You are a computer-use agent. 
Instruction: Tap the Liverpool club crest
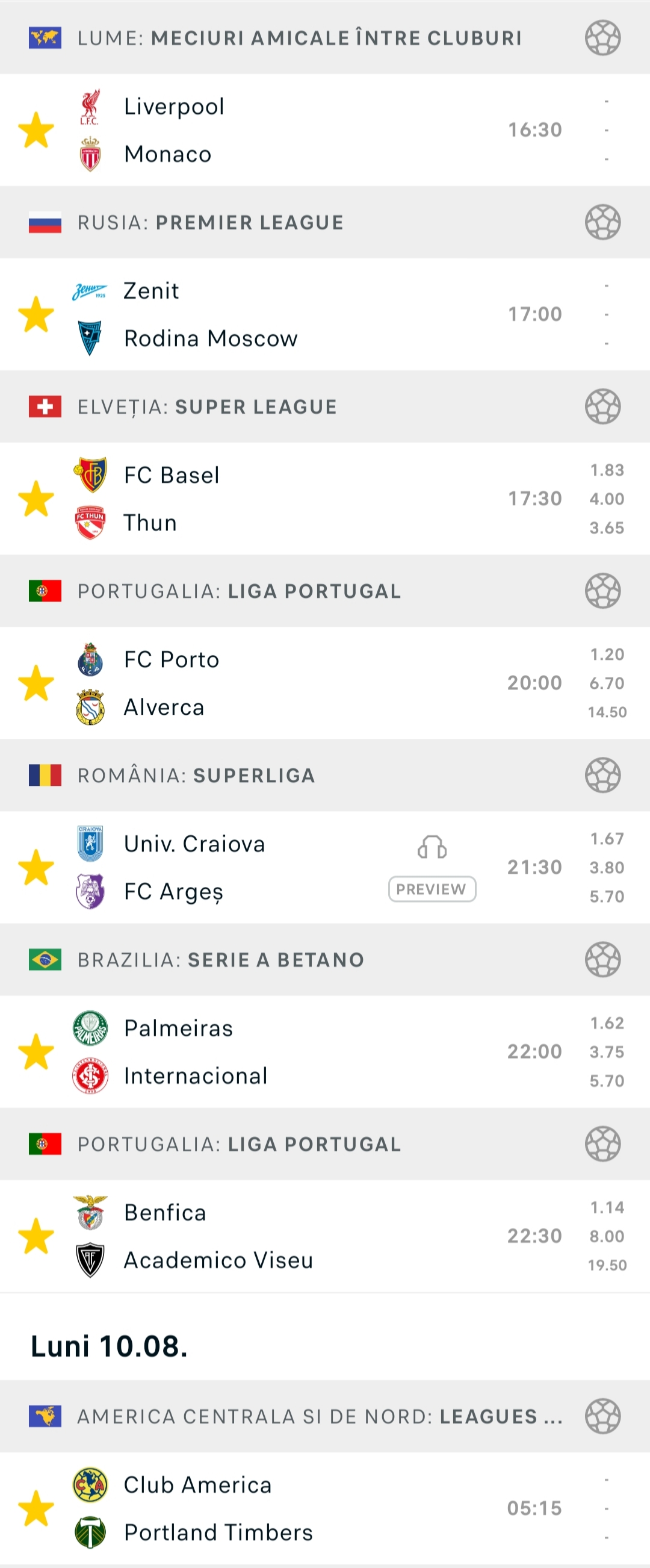90,107
